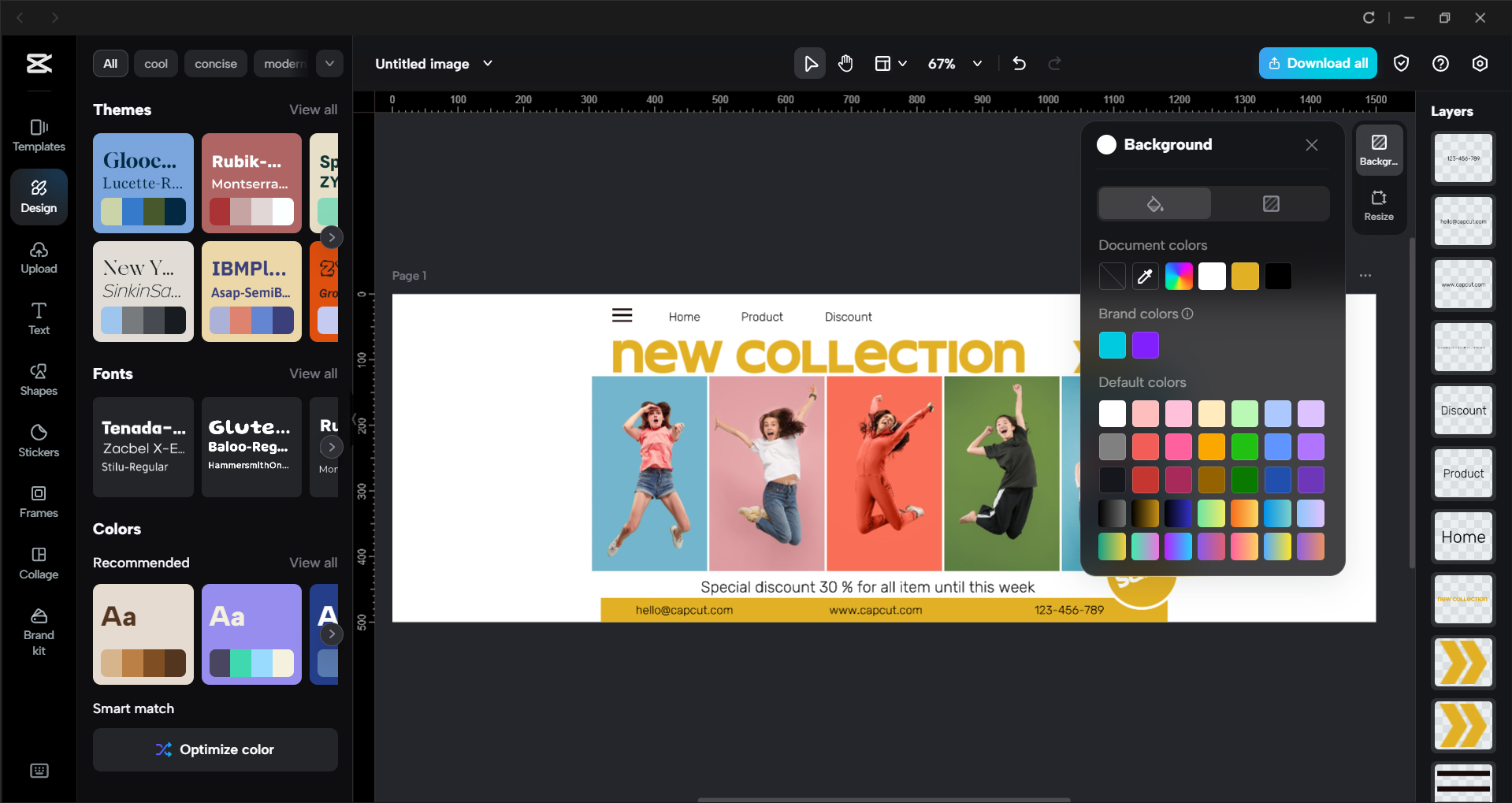1512x803 pixels.
Task: Select the 'cool' style filter chip
Action: point(156,64)
